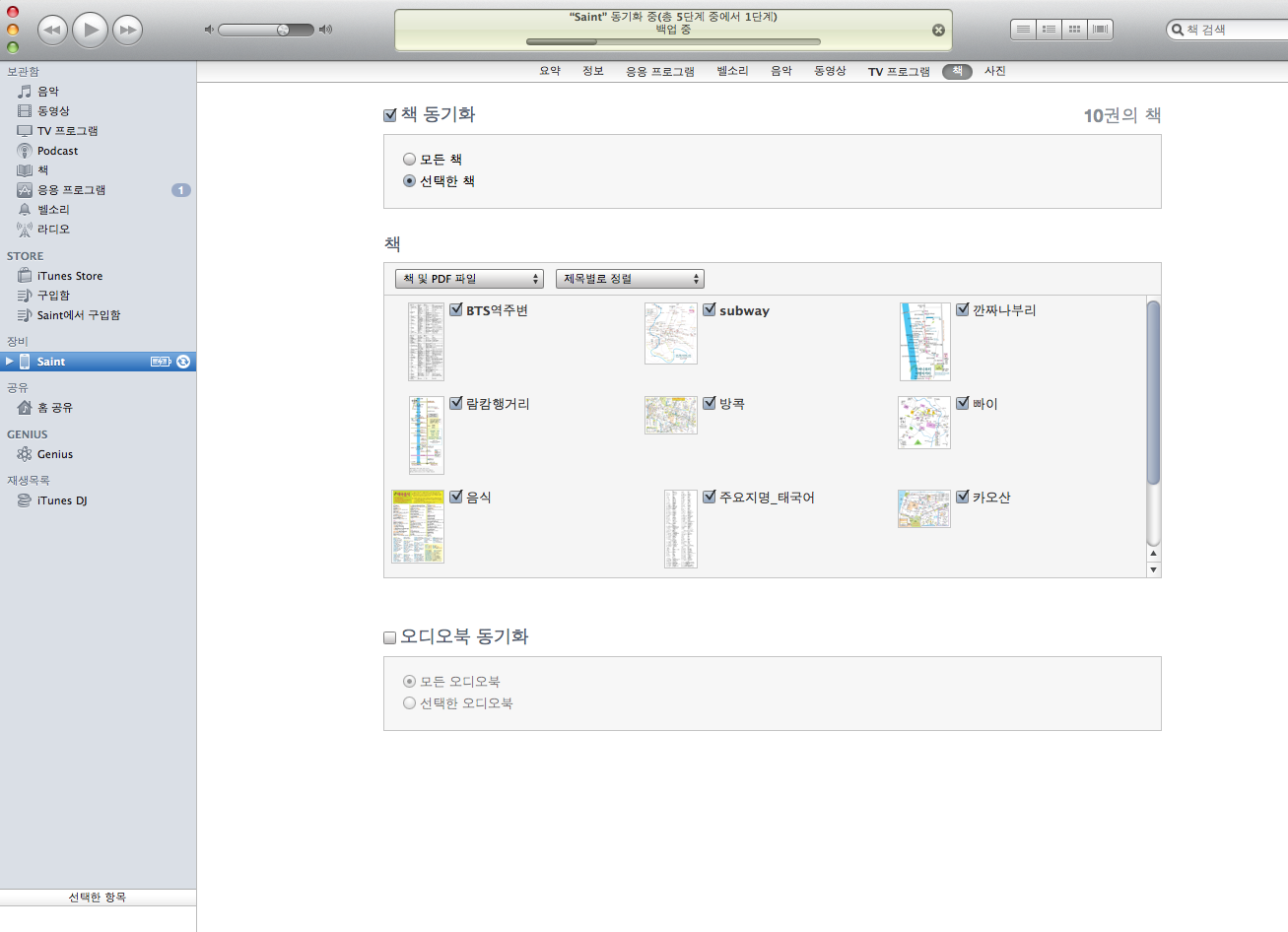1288x932 pixels.
Task: Switch to 동영상 tab
Action: pos(830,71)
